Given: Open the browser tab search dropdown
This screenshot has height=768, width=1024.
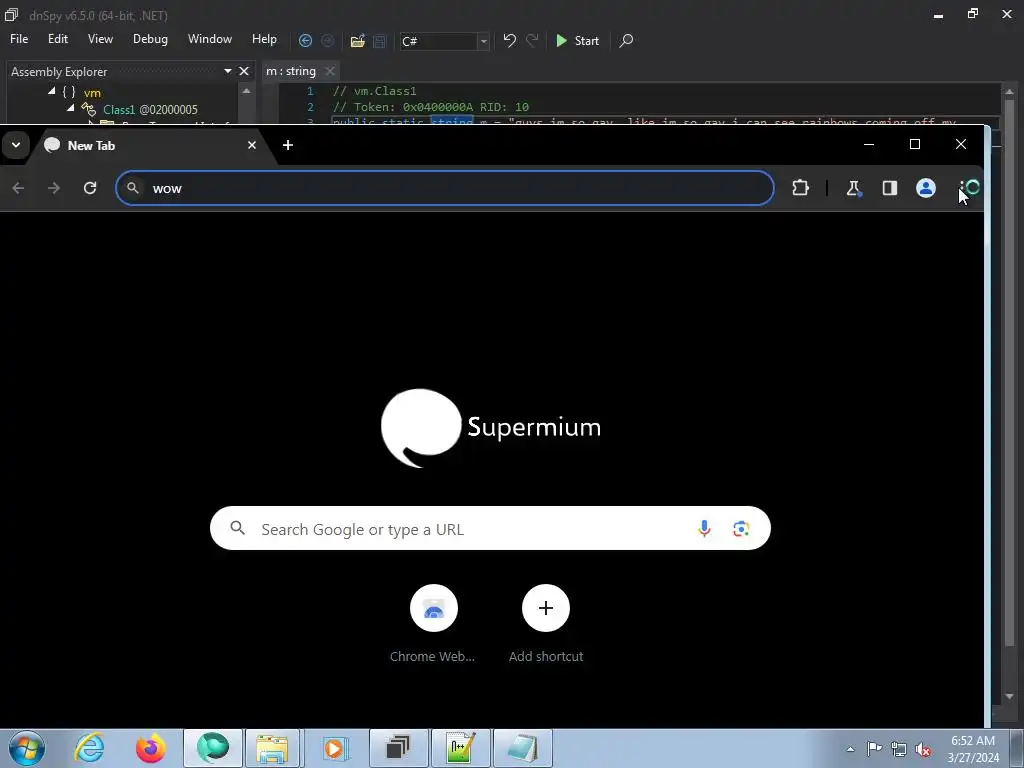Looking at the screenshot, I should click(16, 145).
